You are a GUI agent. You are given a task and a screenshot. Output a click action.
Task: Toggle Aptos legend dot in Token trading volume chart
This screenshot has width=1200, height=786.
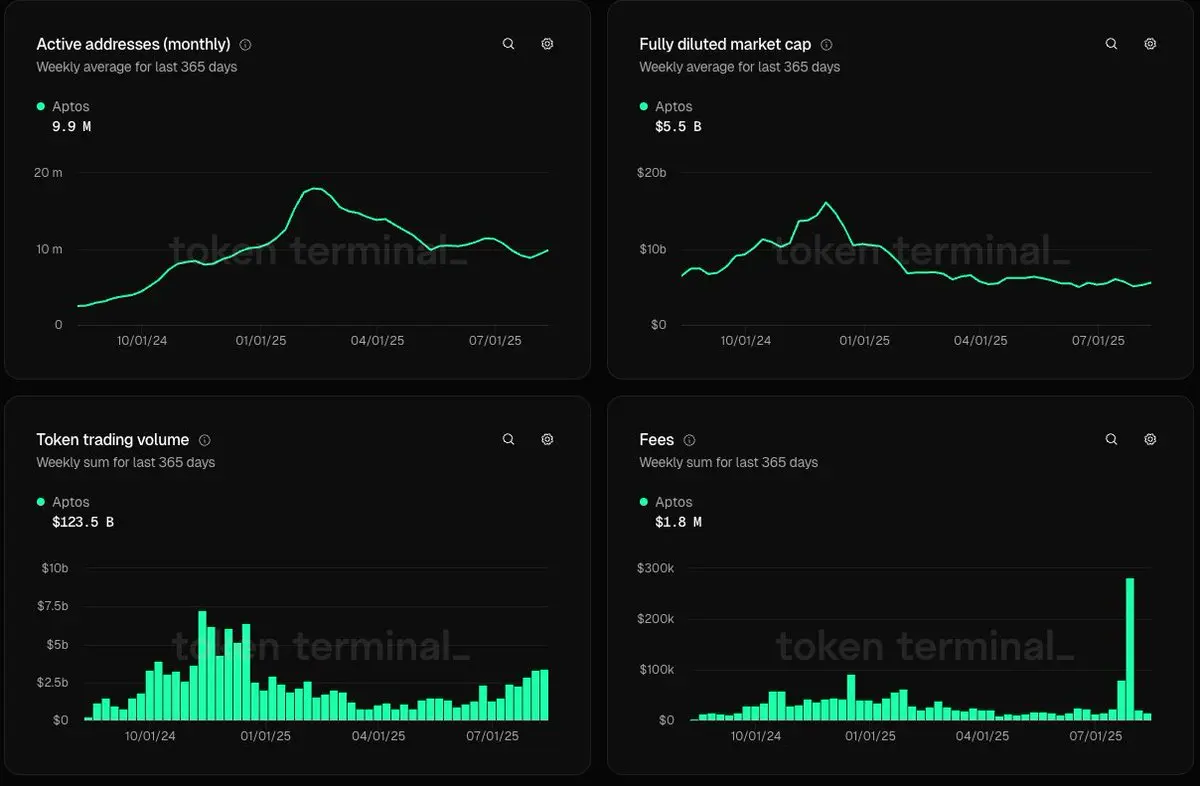[41, 502]
